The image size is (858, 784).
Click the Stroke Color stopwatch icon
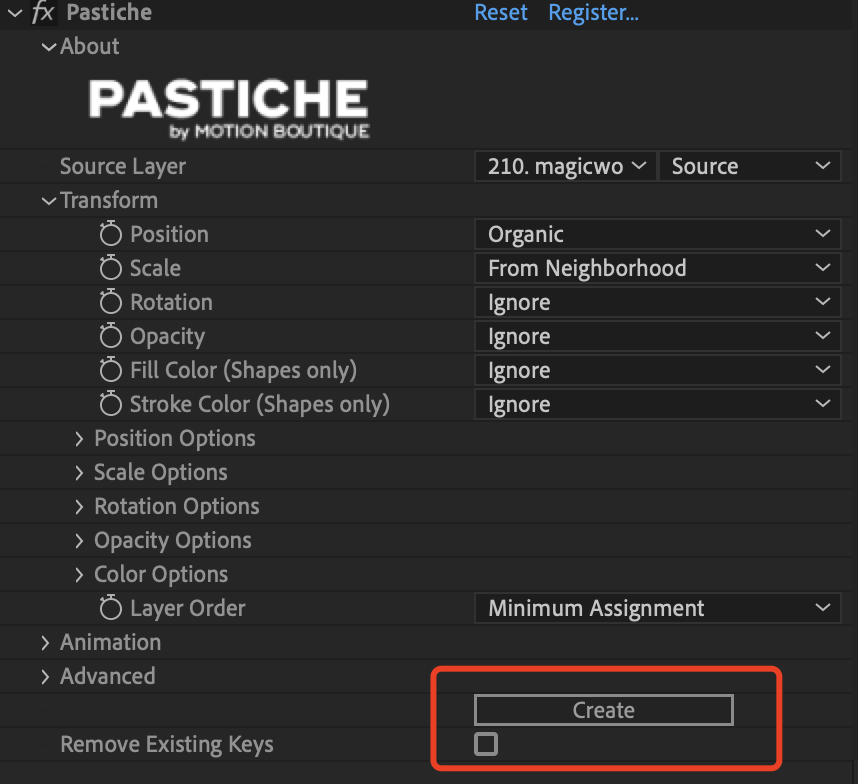(110, 405)
